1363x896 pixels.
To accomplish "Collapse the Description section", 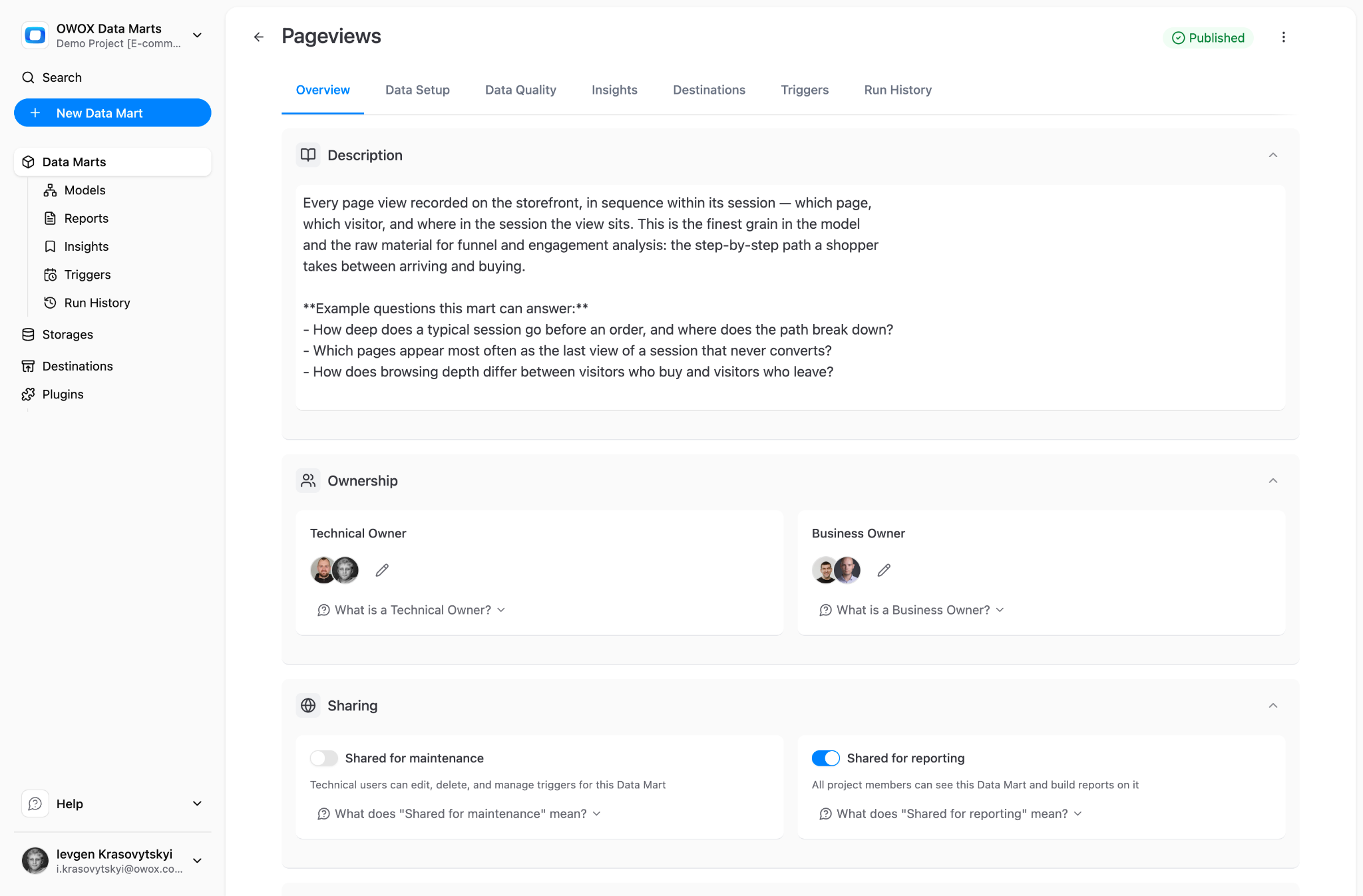I will coord(1272,155).
